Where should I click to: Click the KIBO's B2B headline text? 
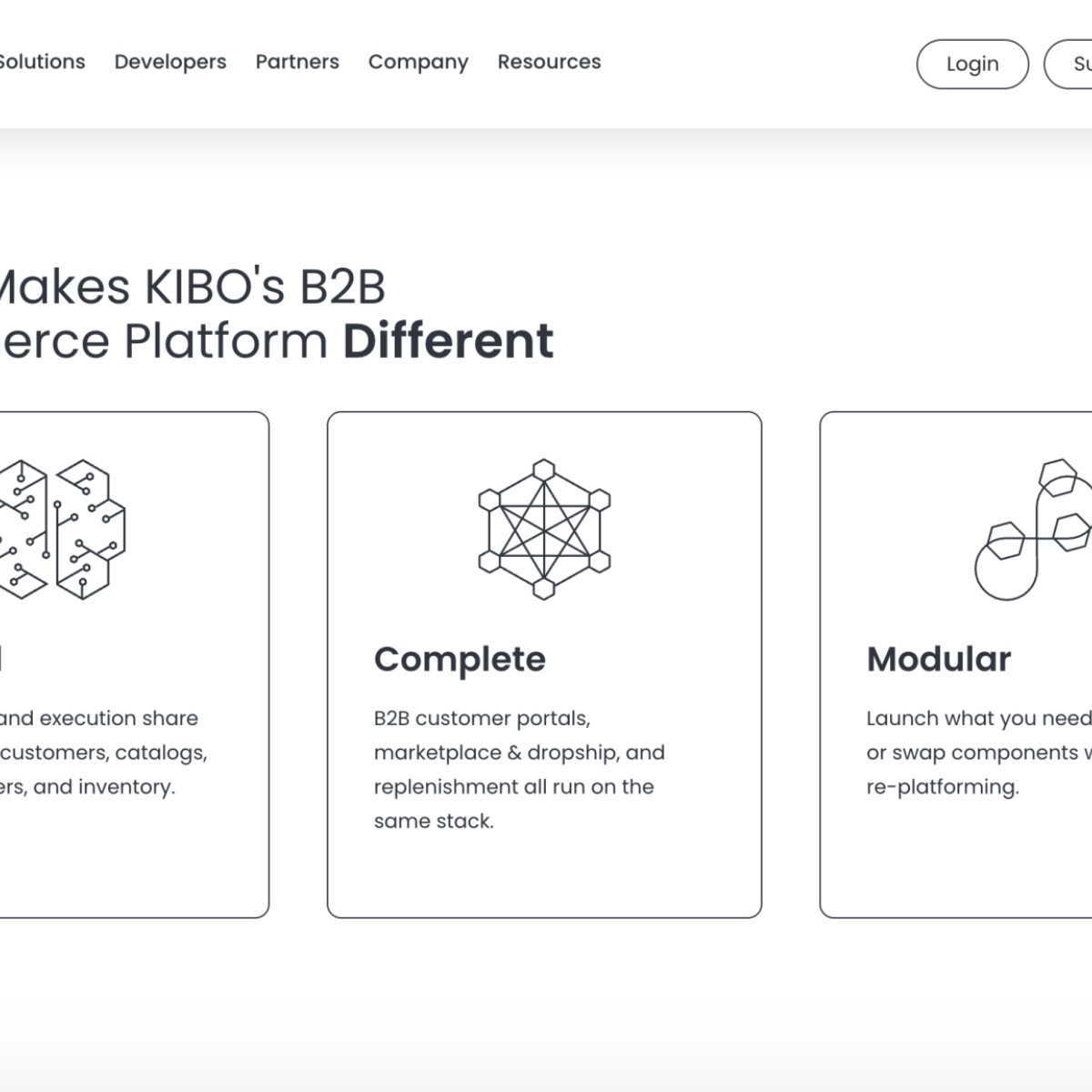pyautogui.click(x=191, y=287)
